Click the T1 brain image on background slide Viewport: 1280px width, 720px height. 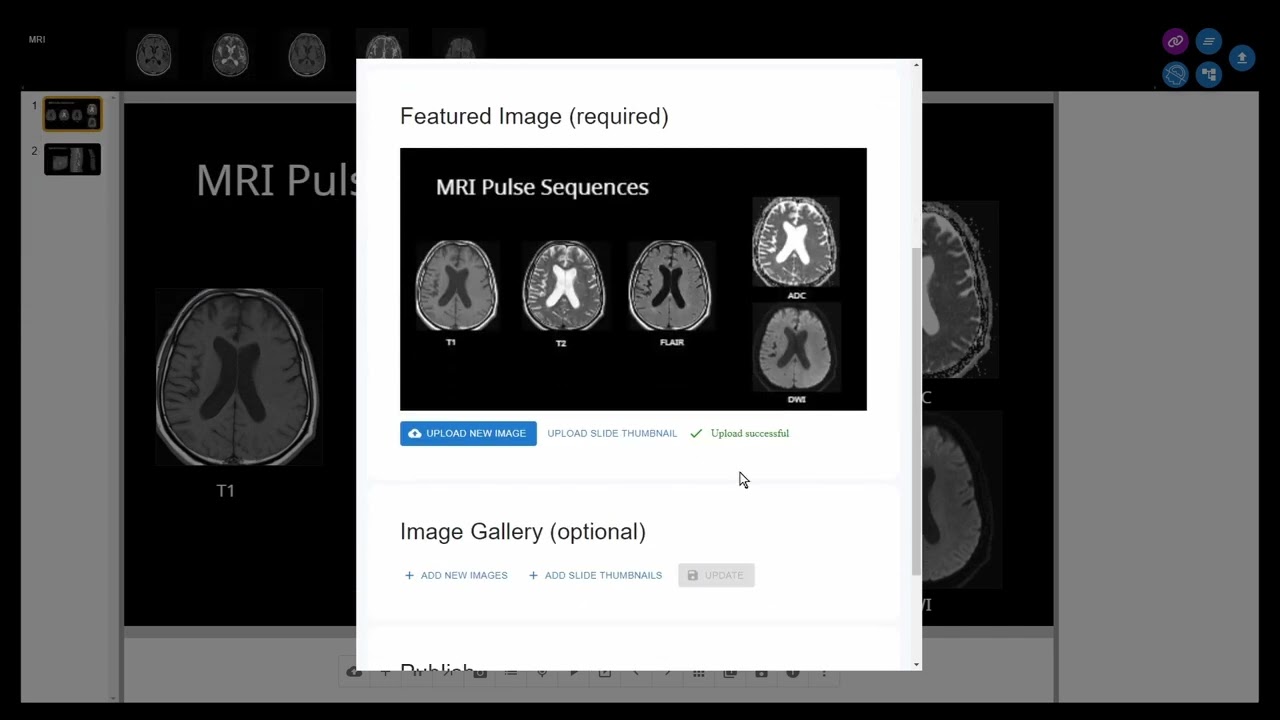click(x=238, y=377)
